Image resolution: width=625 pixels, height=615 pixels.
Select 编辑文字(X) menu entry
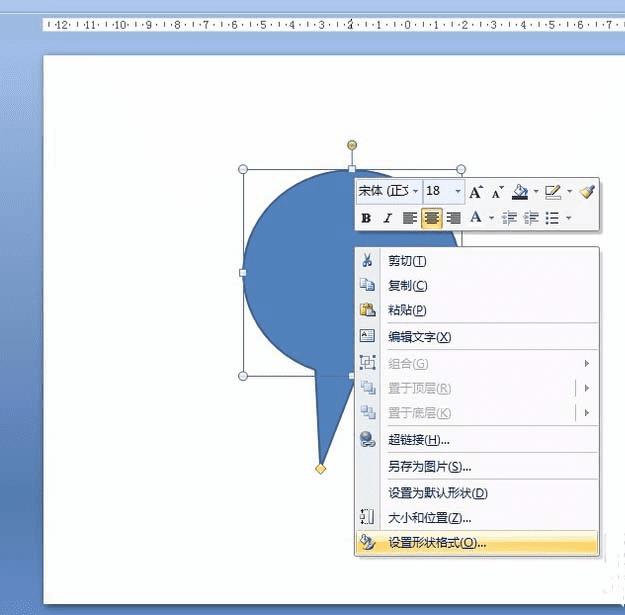point(477,337)
